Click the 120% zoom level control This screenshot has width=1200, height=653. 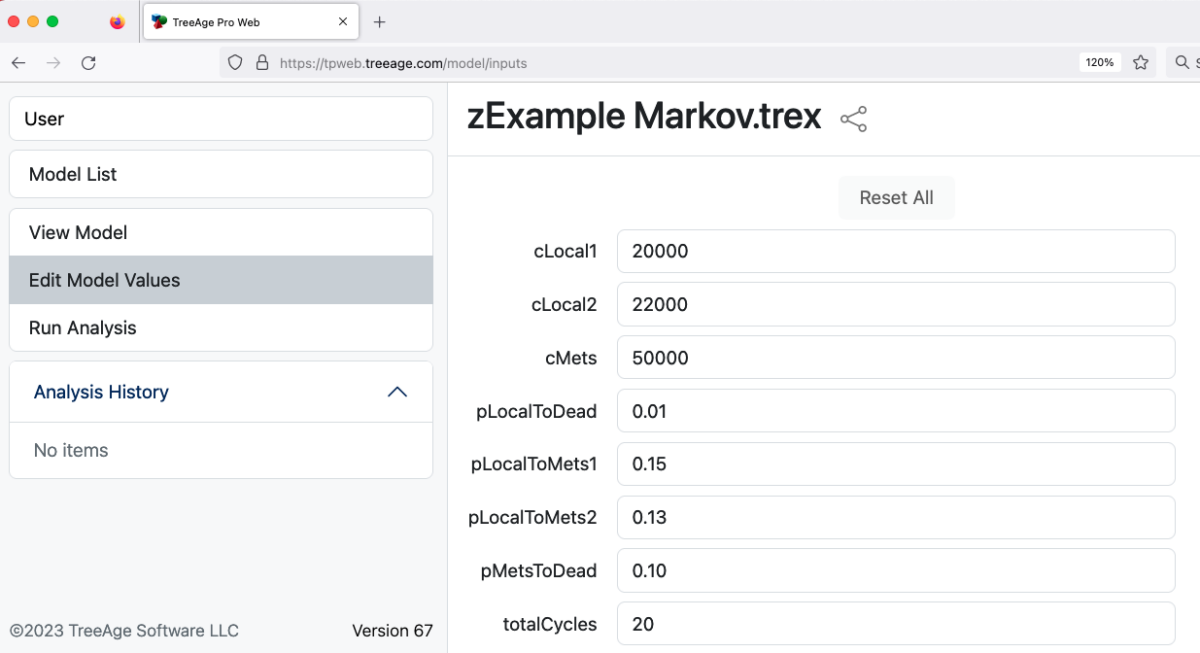point(1099,62)
